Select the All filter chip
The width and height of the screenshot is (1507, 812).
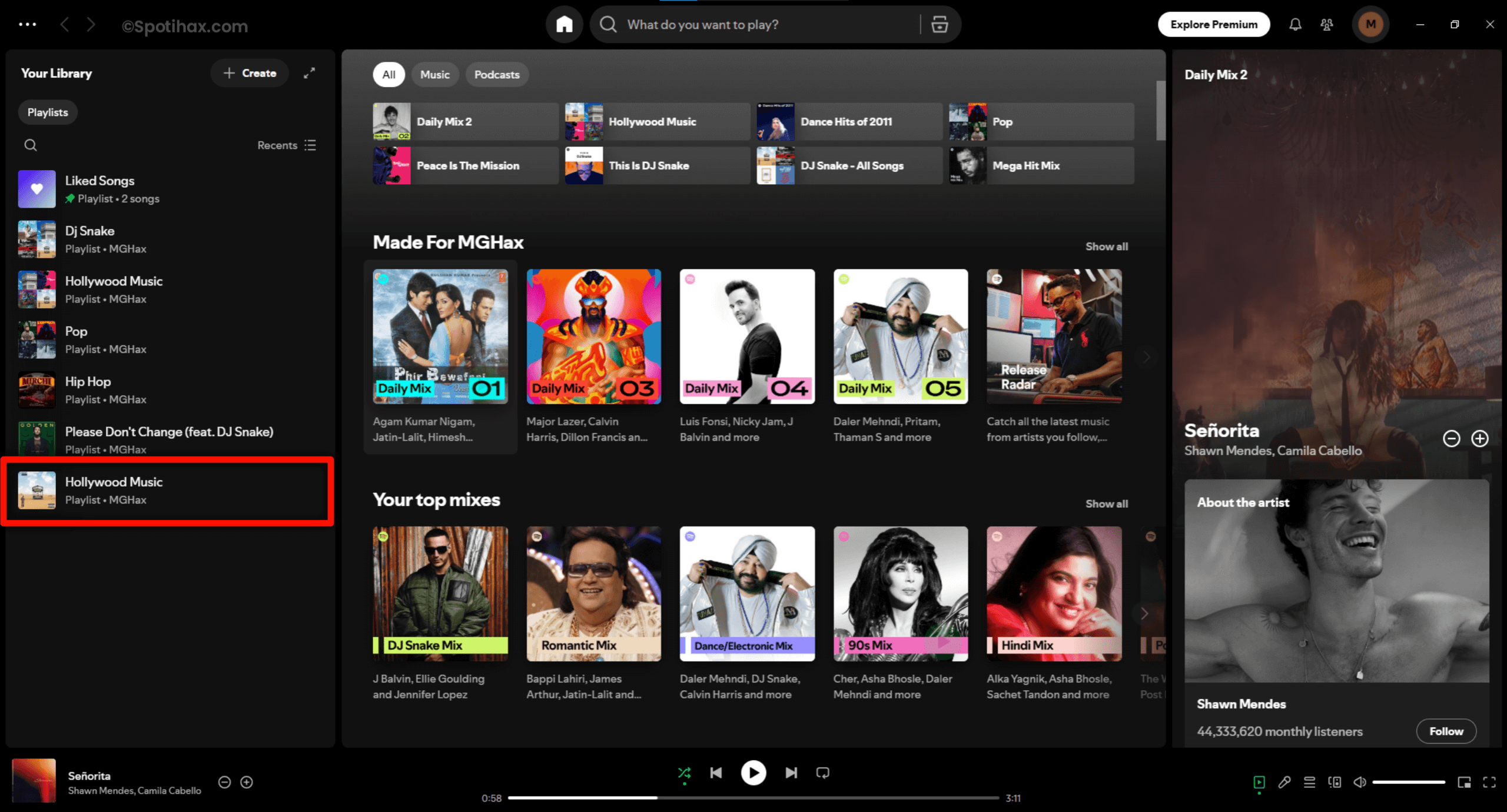pos(389,75)
